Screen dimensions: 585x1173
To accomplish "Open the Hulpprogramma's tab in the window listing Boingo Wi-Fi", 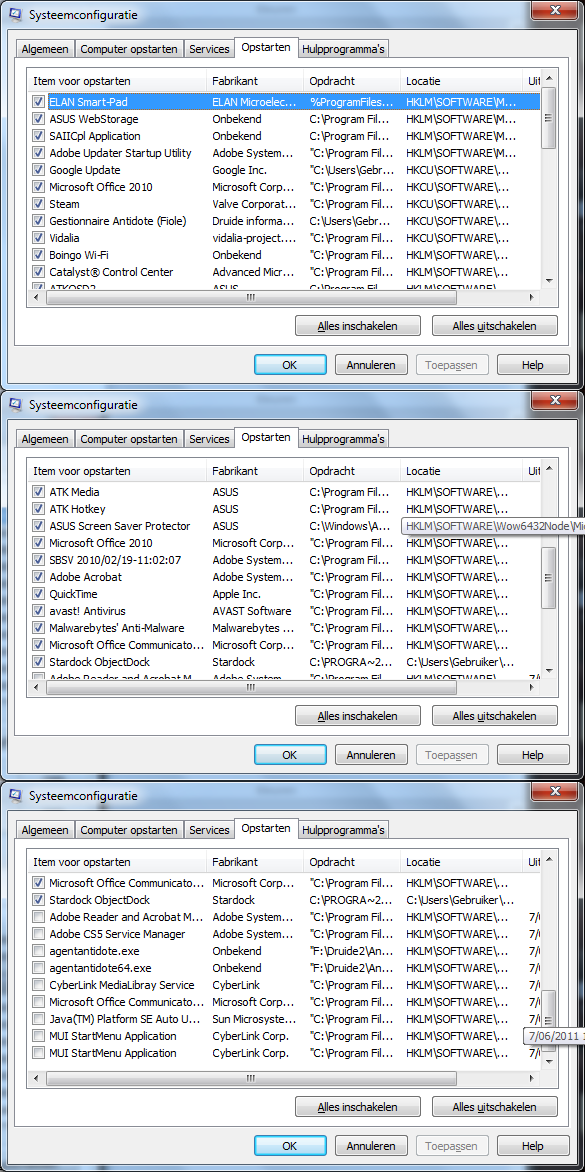I will coord(343,49).
